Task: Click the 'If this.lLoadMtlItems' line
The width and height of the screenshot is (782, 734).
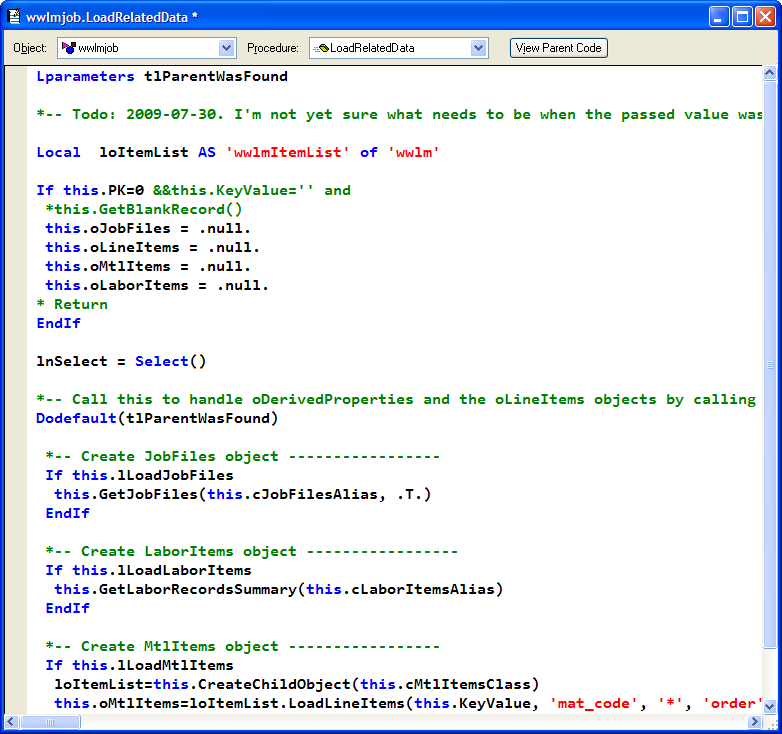Action: tap(140, 665)
